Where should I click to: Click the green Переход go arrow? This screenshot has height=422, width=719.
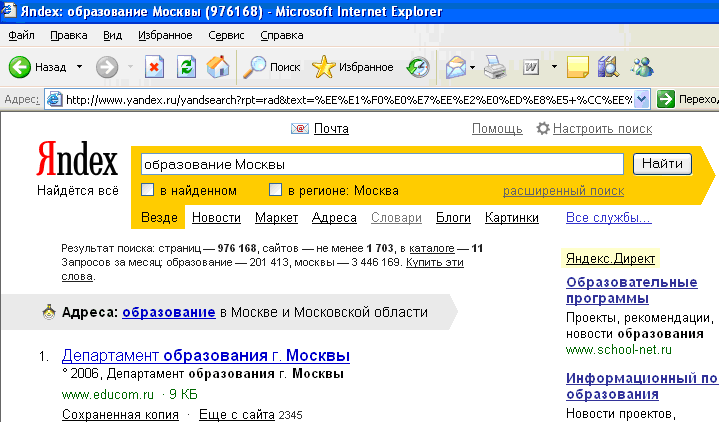pyautogui.click(x=666, y=99)
